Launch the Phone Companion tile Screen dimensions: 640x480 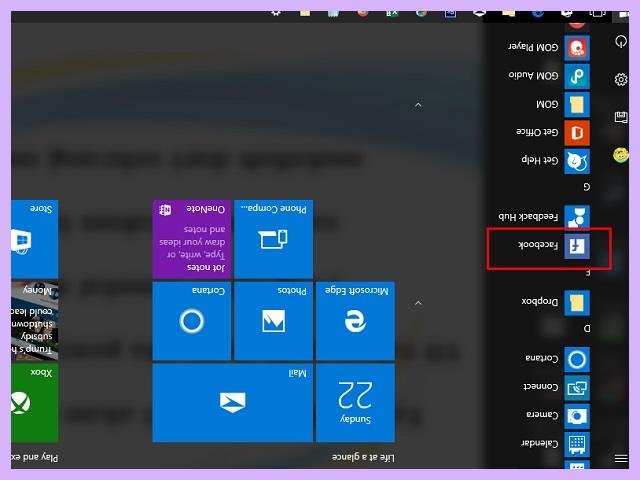pyautogui.click(x=273, y=239)
